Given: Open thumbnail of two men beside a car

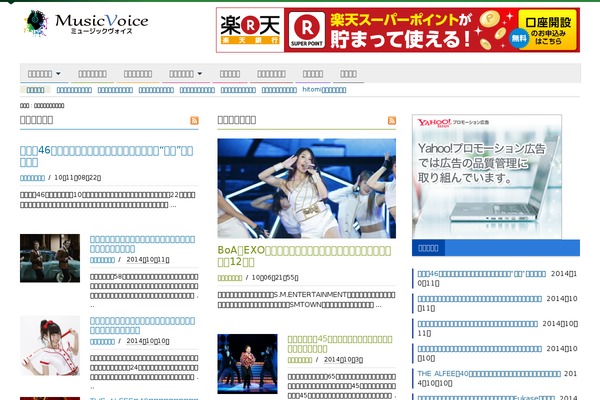Looking at the screenshot, I should [50, 258].
